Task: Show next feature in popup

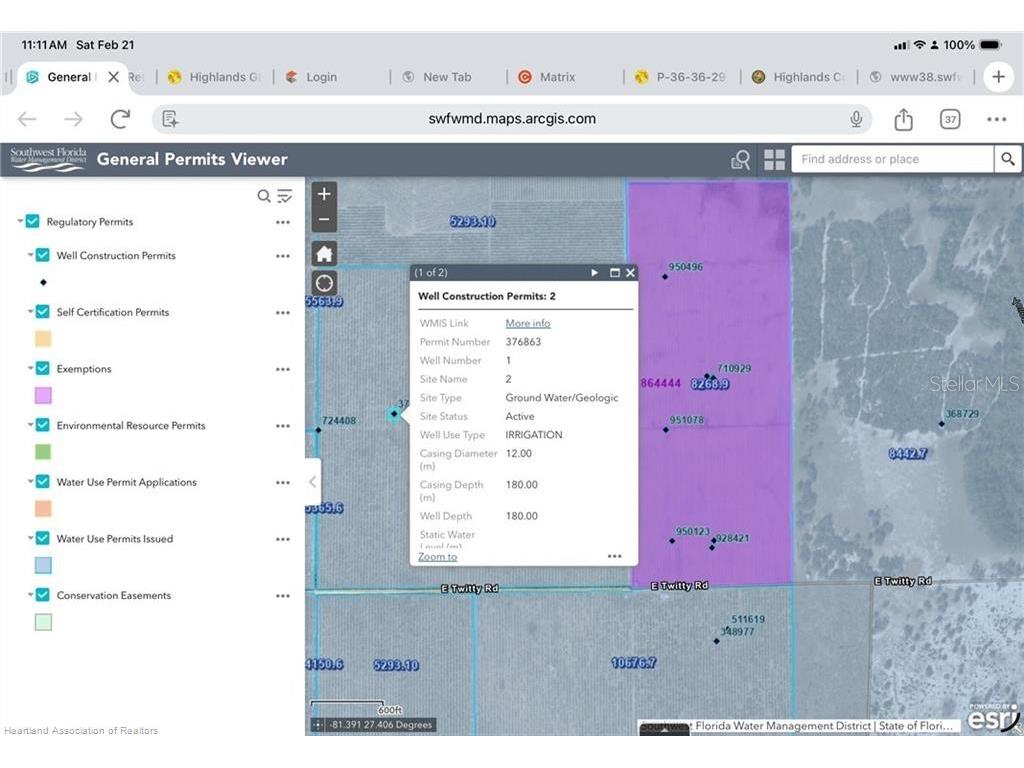Action: click(x=594, y=272)
